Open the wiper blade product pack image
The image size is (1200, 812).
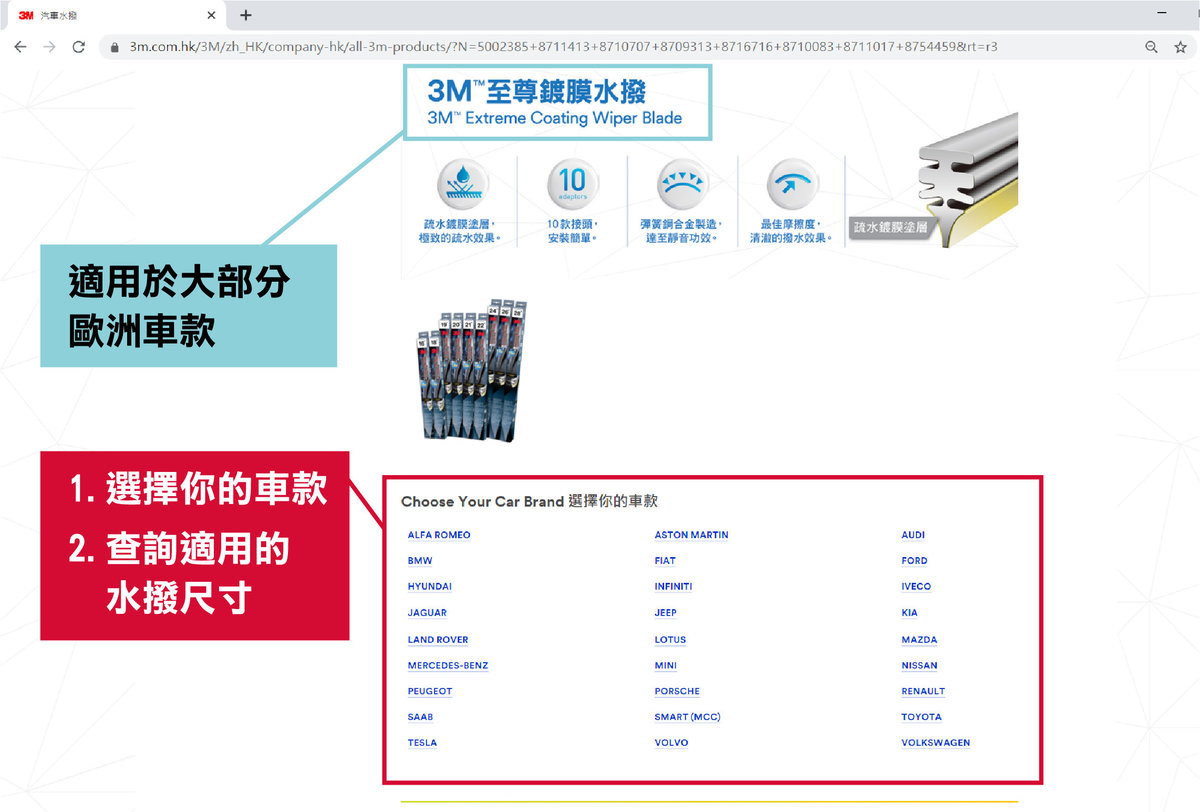pyautogui.click(x=470, y=372)
